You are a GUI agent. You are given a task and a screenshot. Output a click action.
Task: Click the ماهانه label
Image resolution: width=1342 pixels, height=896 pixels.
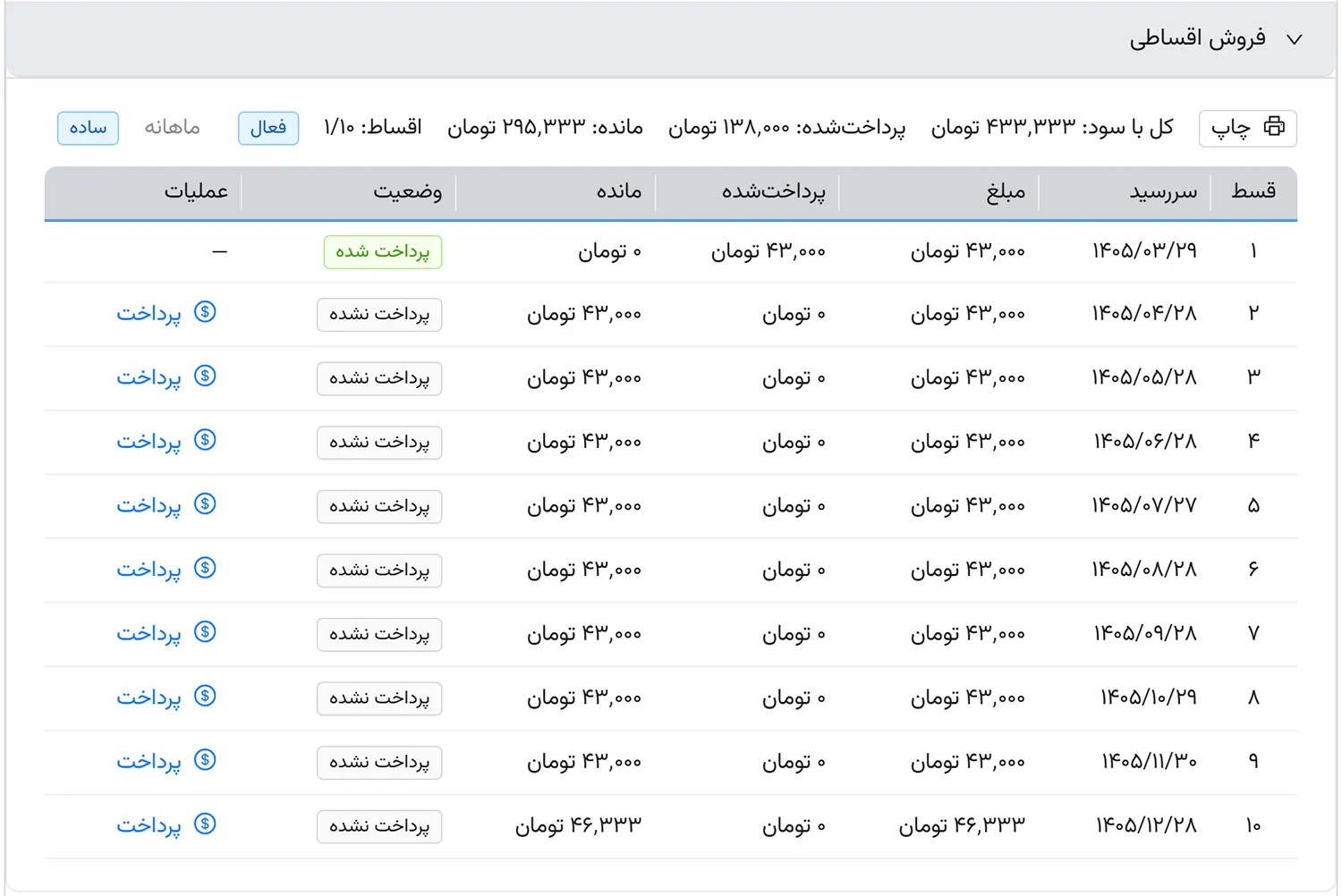point(172,128)
